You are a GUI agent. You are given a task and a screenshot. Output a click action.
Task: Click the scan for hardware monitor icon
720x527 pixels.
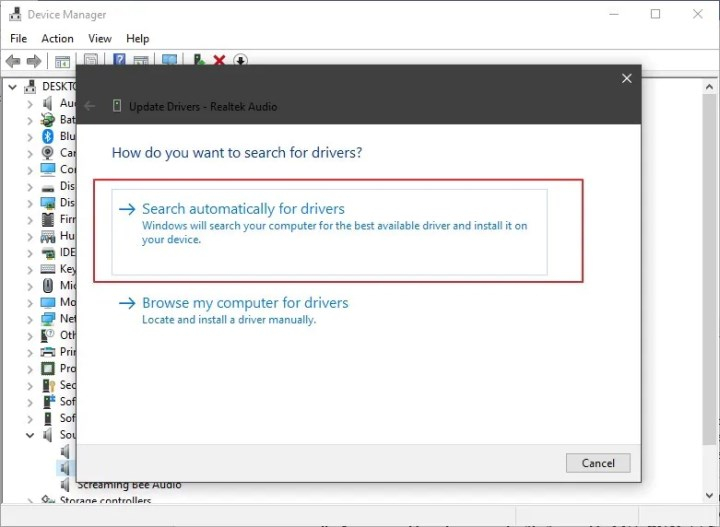[169, 61]
